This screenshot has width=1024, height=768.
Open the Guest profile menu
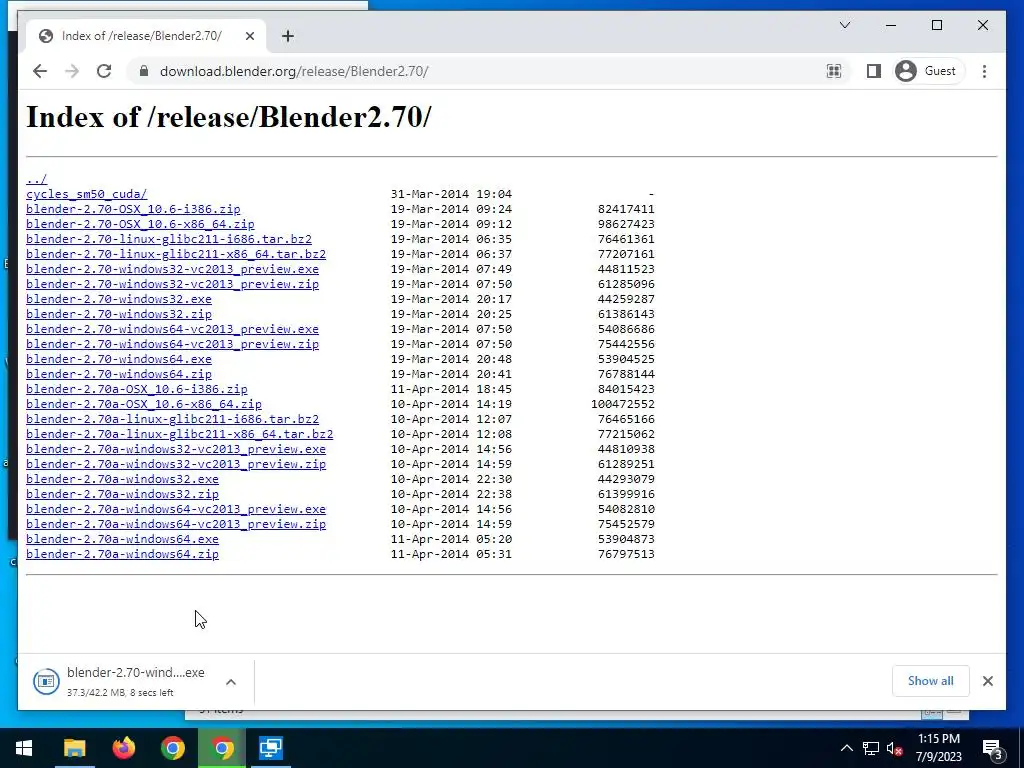[927, 71]
